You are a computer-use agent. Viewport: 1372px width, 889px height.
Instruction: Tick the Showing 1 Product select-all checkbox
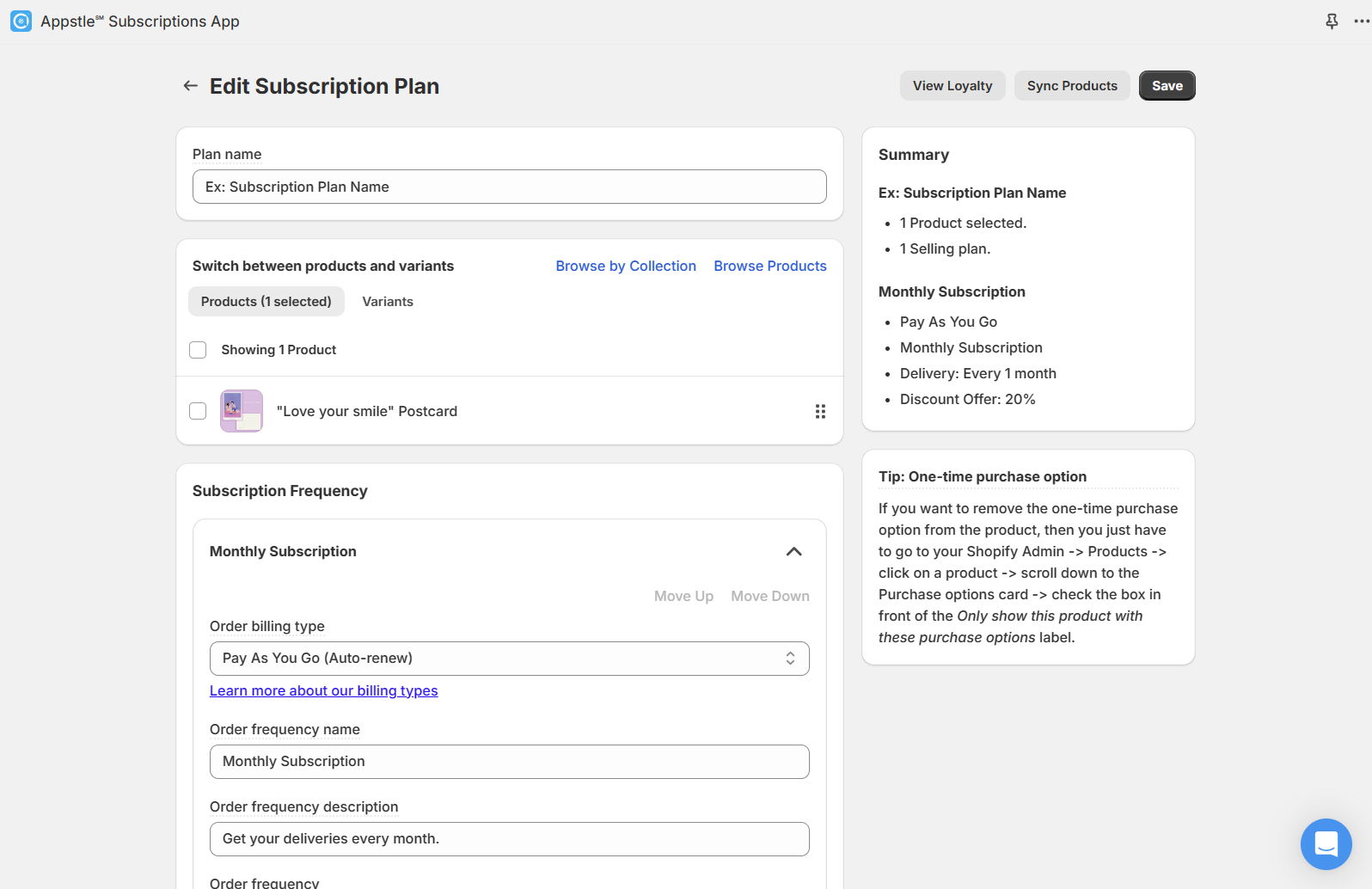click(x=198, y=350)
